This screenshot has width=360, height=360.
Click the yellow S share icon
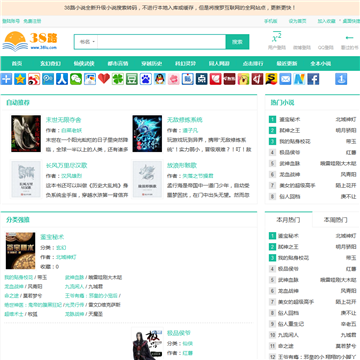pos(272,79)
